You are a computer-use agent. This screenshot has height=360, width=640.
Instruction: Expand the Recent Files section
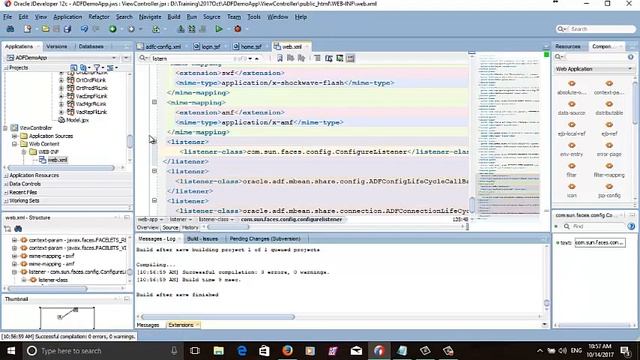click(6, 192)
